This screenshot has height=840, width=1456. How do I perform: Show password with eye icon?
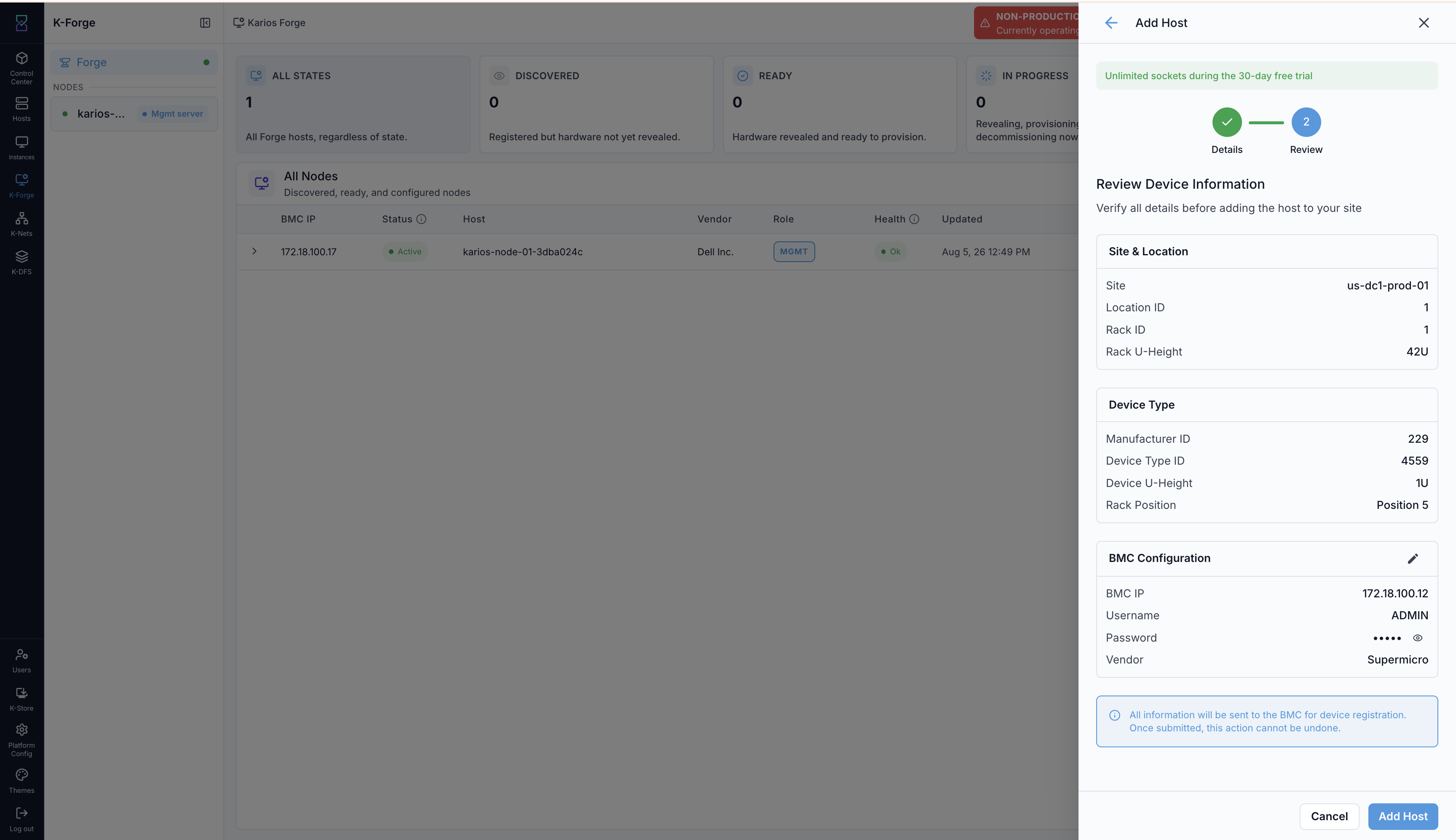click(1418, 637)
